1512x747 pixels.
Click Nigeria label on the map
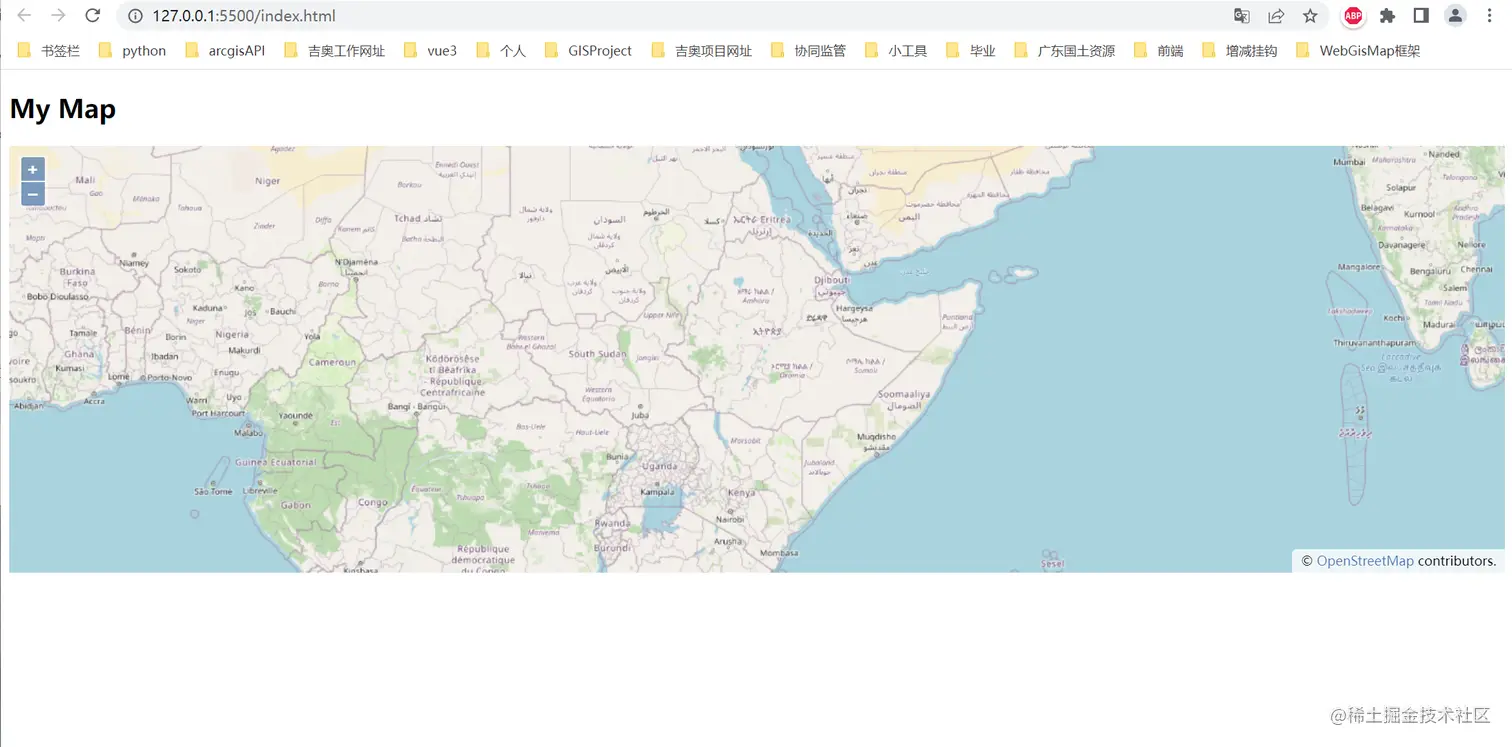[x=232, y=335]
